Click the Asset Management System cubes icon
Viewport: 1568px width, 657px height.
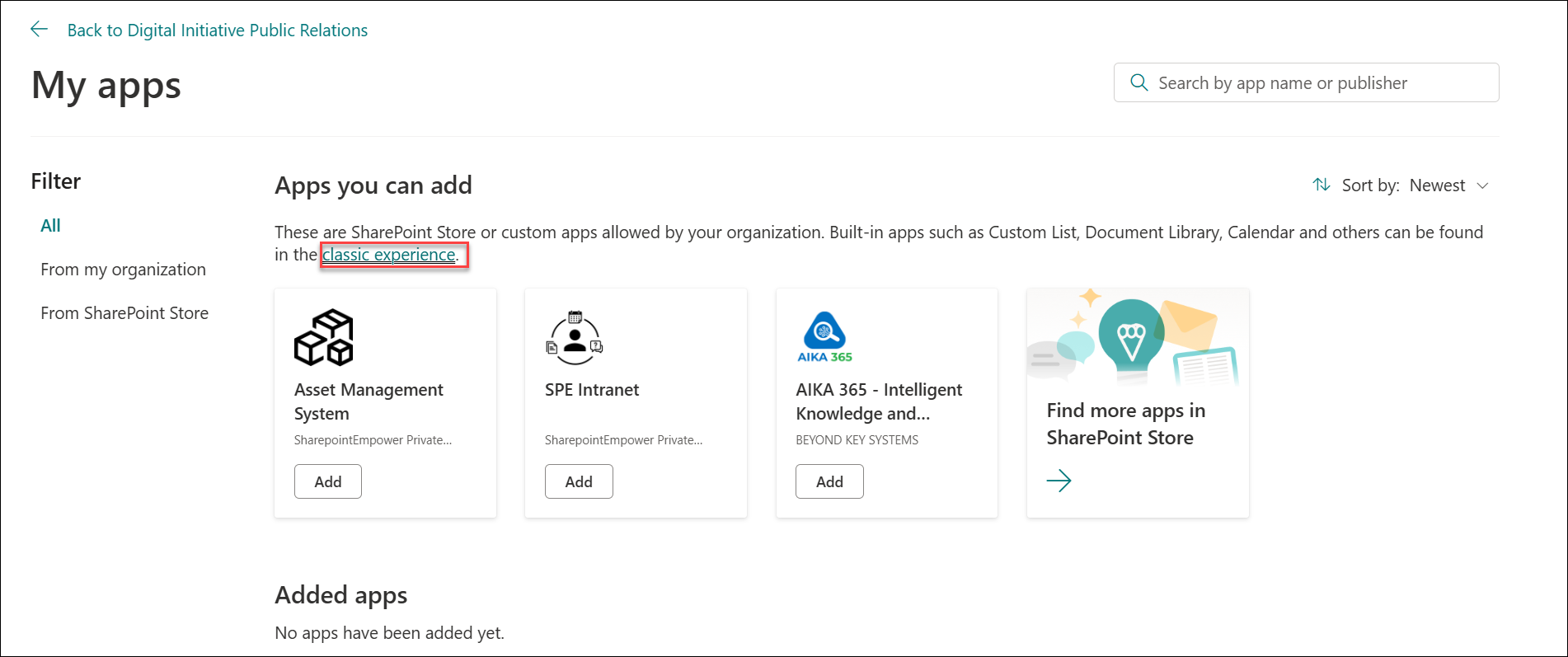click(x=323, y=337)
